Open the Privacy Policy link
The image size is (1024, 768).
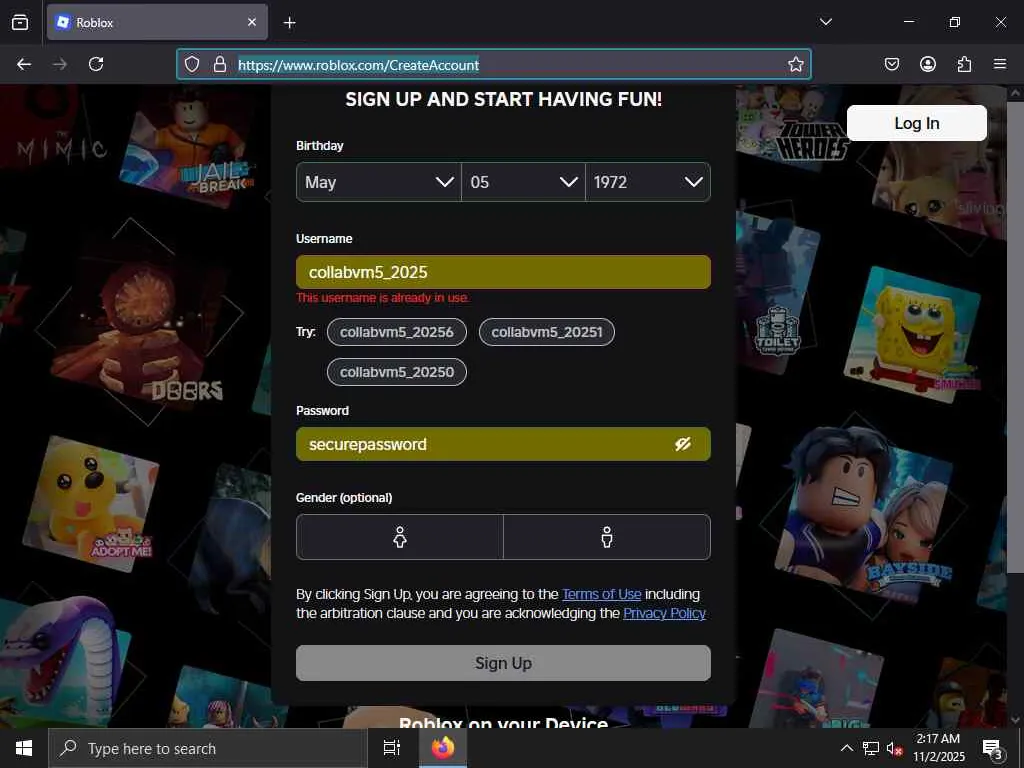pos(664,613)
